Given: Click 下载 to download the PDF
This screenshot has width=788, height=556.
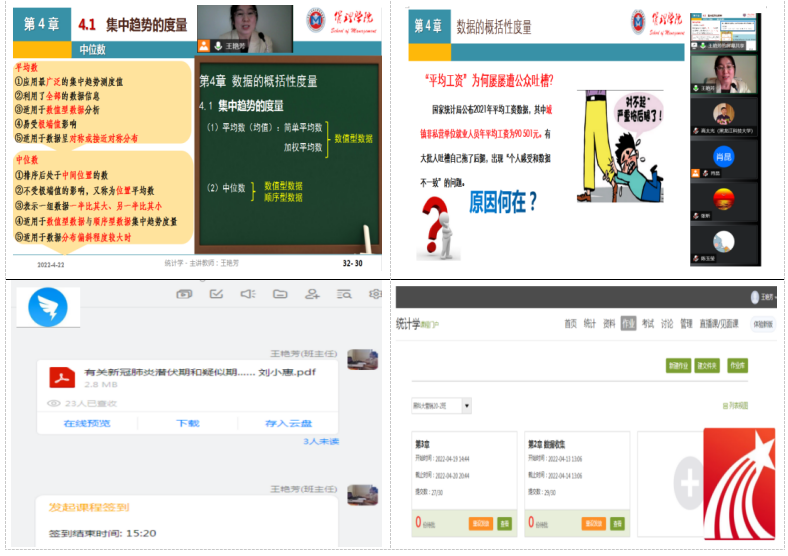Looking at the screenshot, I should click(188, 423).
